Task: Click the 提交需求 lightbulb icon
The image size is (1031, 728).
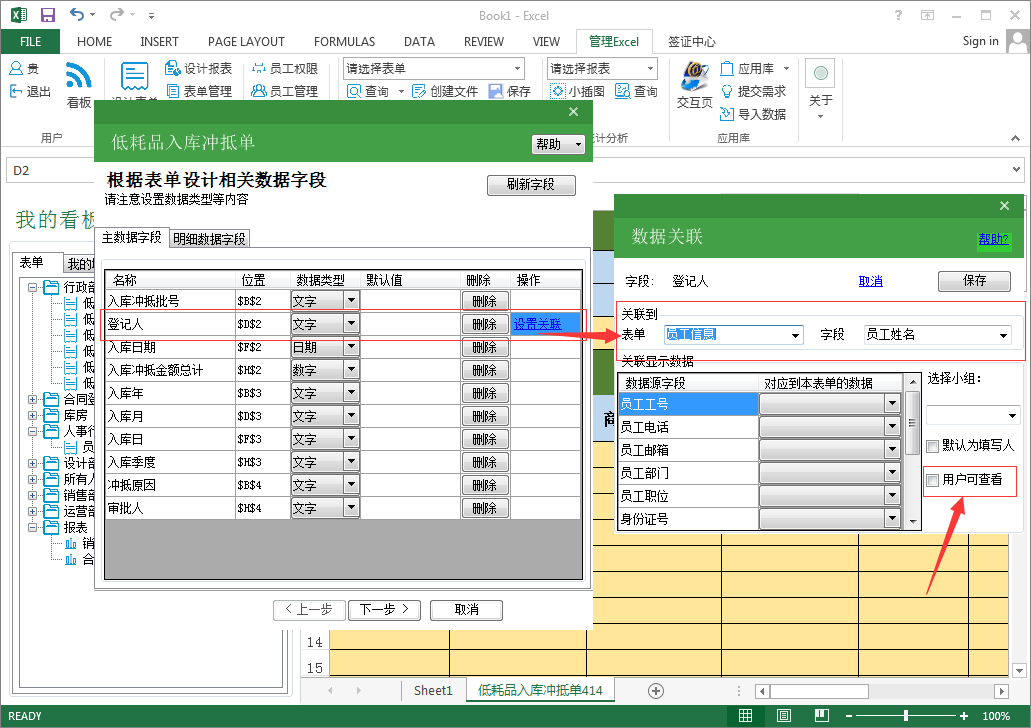Action: (727, 91)
